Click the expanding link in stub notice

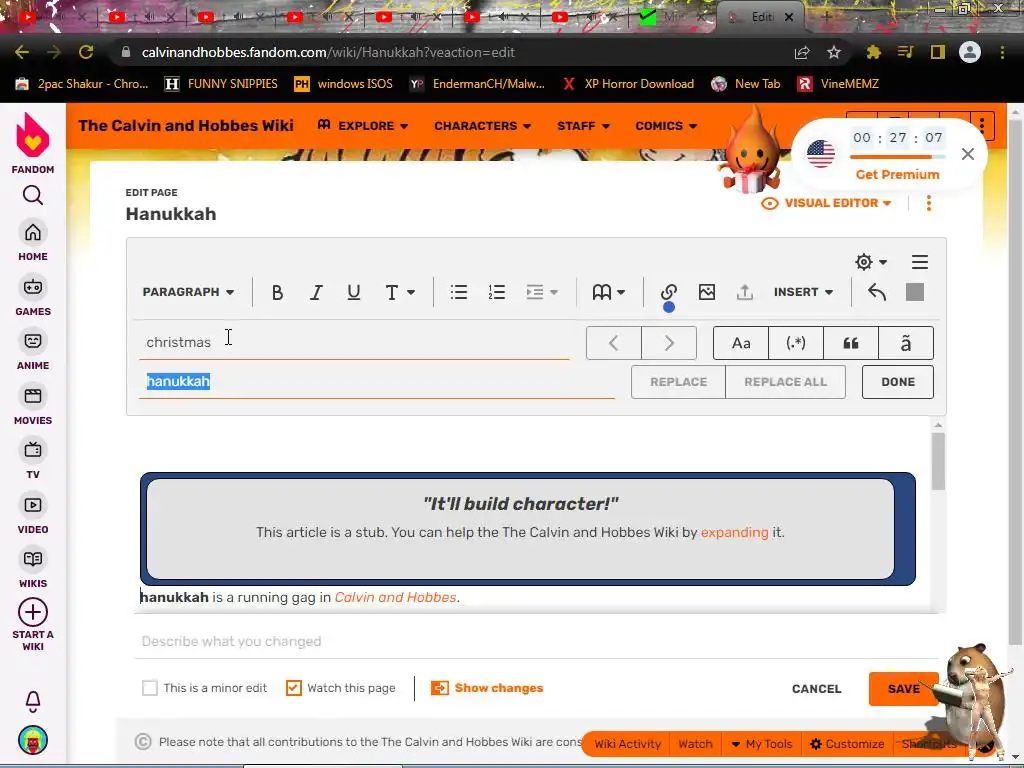point(735,532)
